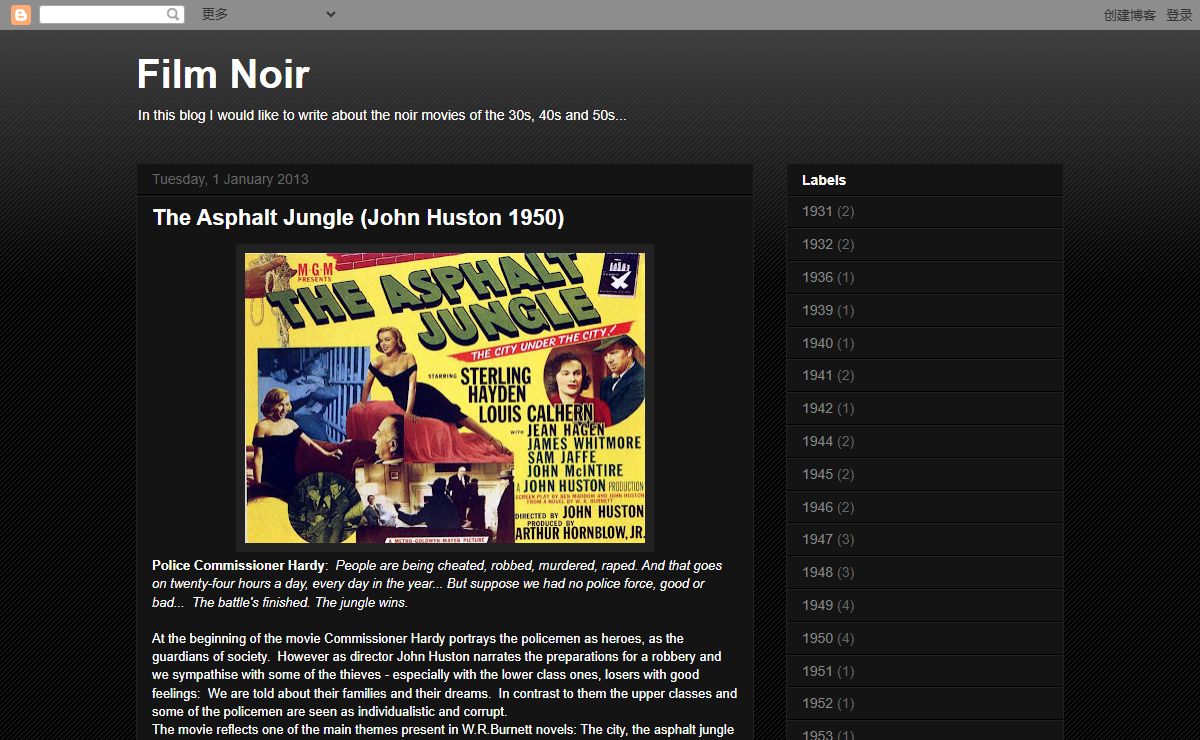This screenshot has width=1200, height=740.
Task: Click the date header Tuesday, 1 January 2013
Action: (x=230, y=180)
